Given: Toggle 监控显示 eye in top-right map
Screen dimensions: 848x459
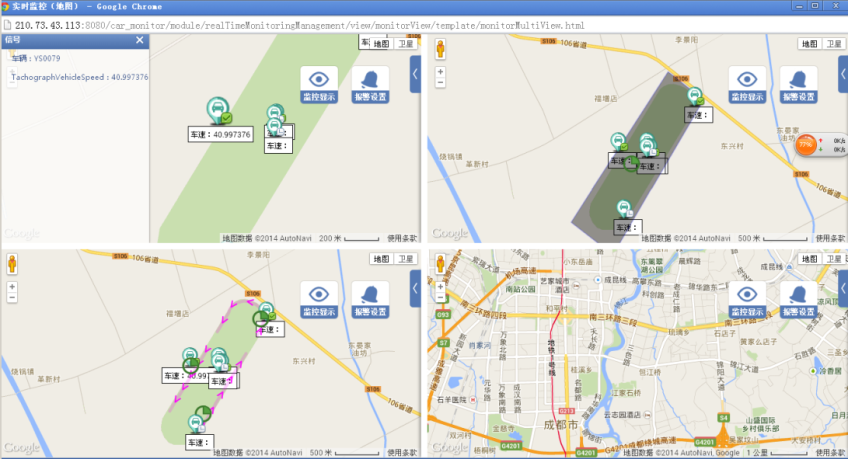Looking at the screenshot, I should point(747,85).
